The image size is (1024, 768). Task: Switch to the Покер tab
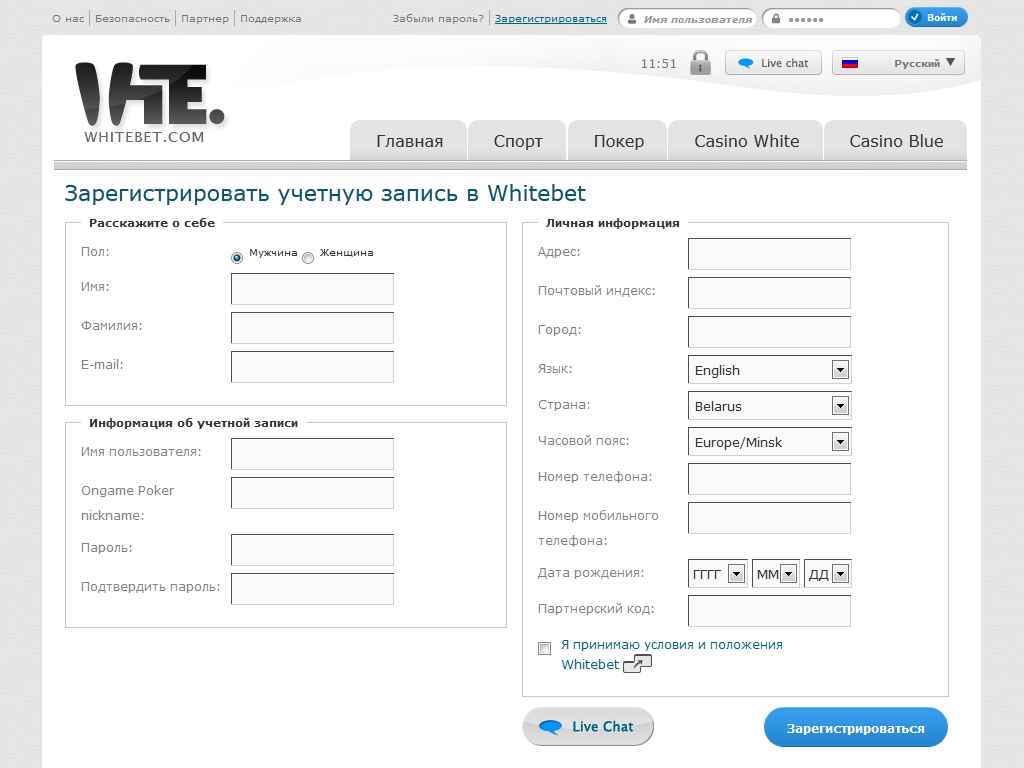click(x=618, y=141)
